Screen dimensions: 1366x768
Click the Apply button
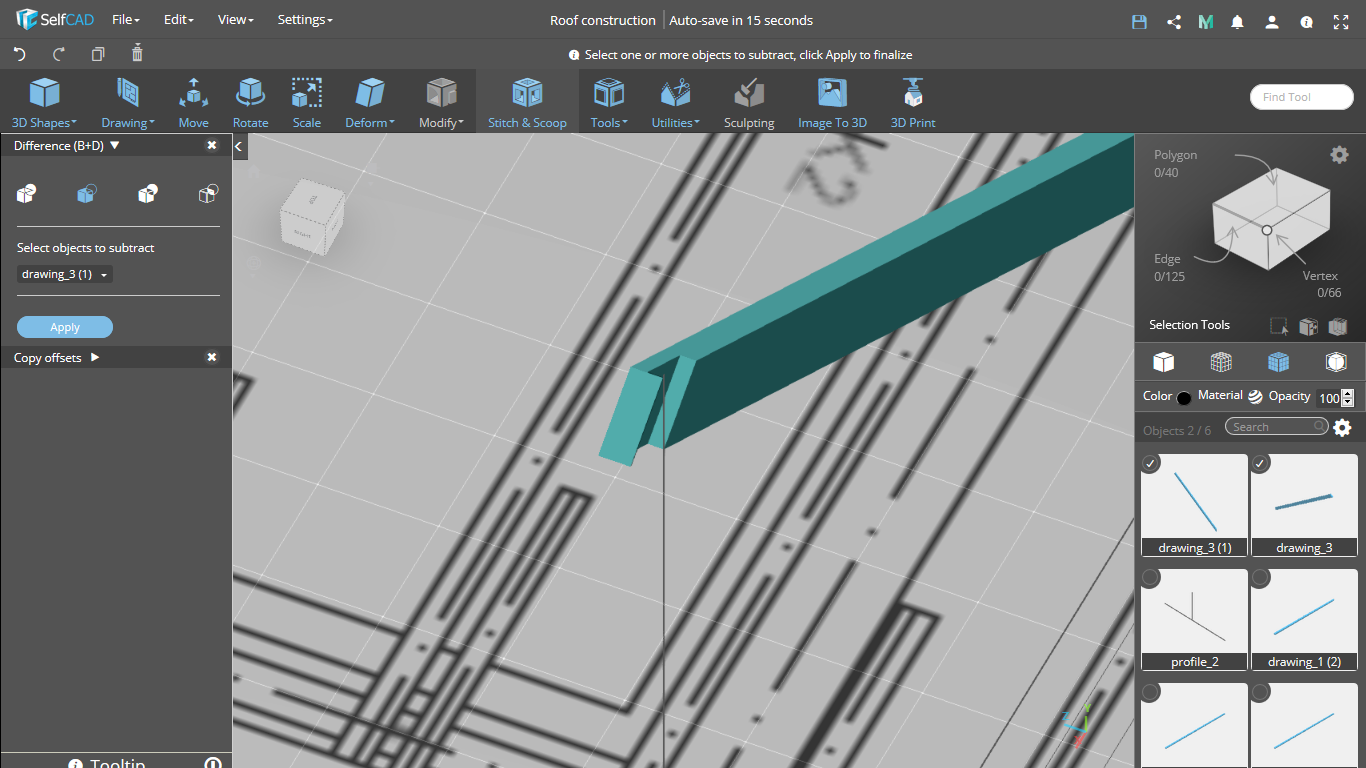coord(65,327)
